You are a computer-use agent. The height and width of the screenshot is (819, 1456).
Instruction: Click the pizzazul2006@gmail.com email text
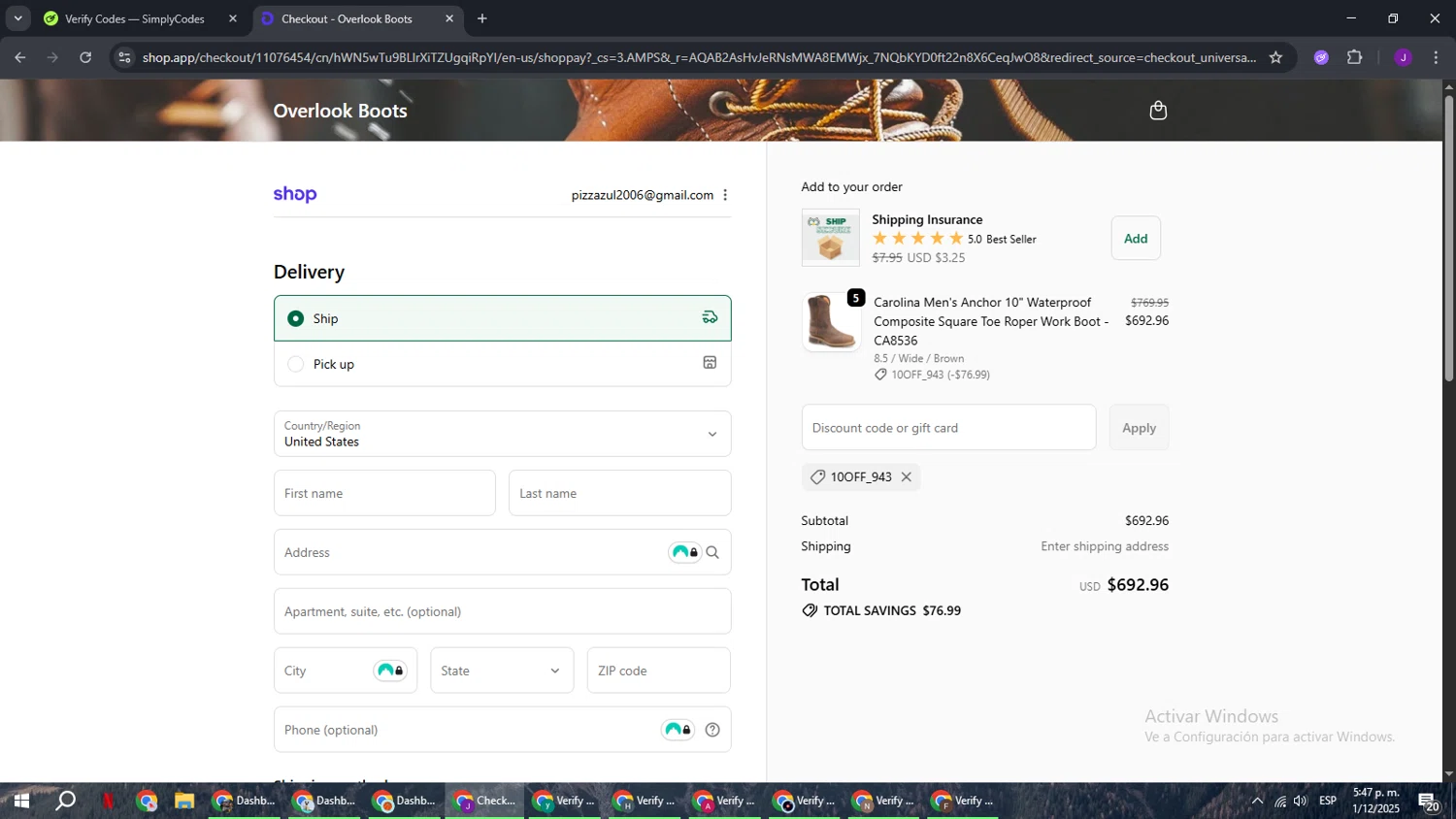[643, 195]
